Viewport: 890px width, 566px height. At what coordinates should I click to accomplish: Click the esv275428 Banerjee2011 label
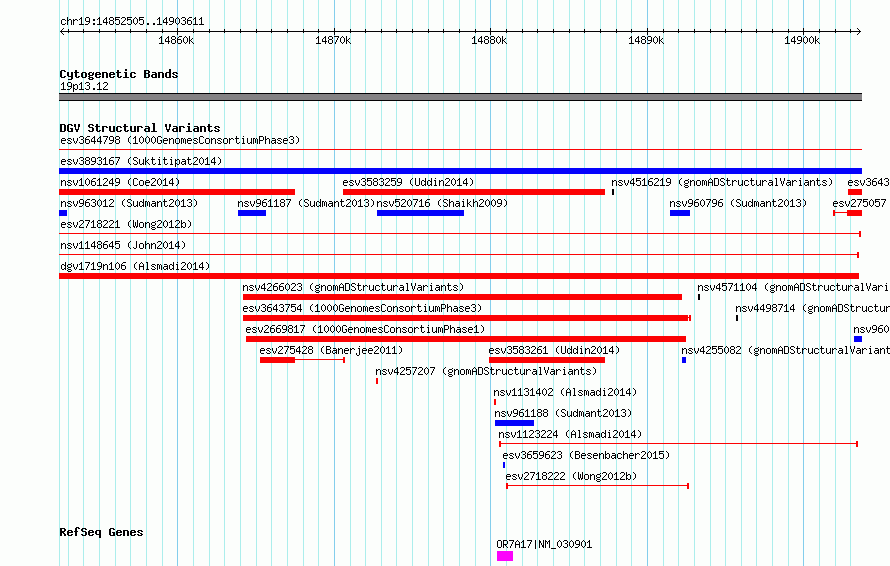tap(331, 350)
